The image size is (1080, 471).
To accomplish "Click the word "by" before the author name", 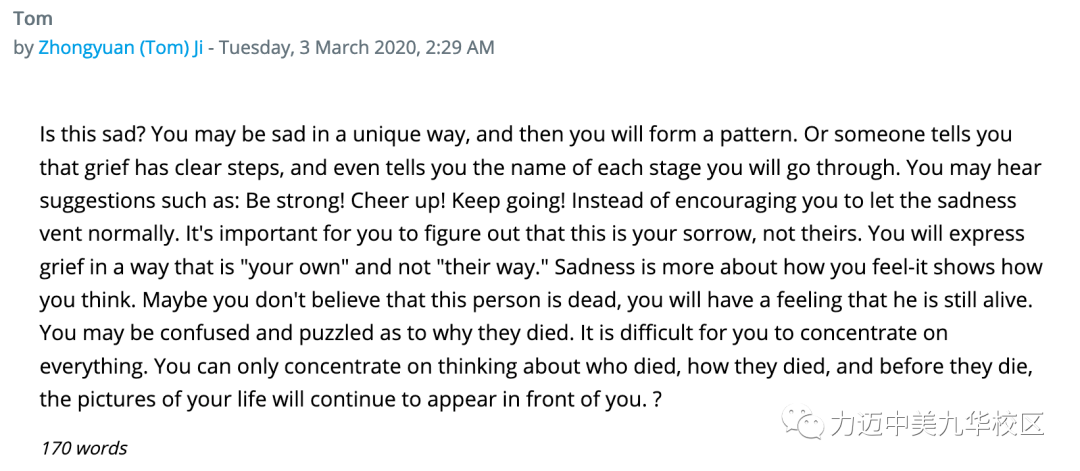I will coord(24,49).
